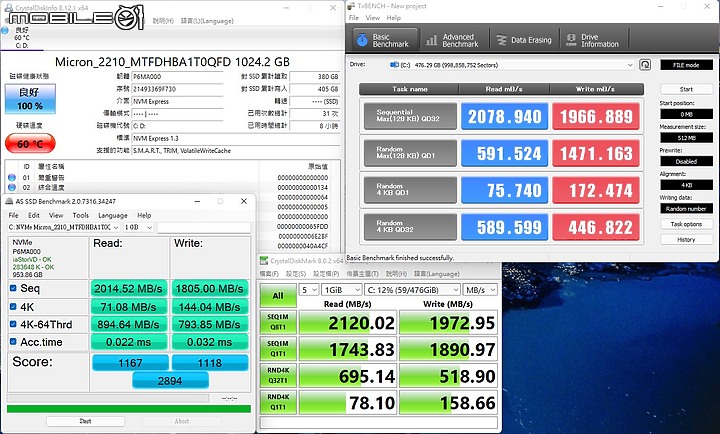The width and height of the screenshot is (720, 434).
Task: Click TxBENCH FILE mode button
Action: click(x=686, y=65)
